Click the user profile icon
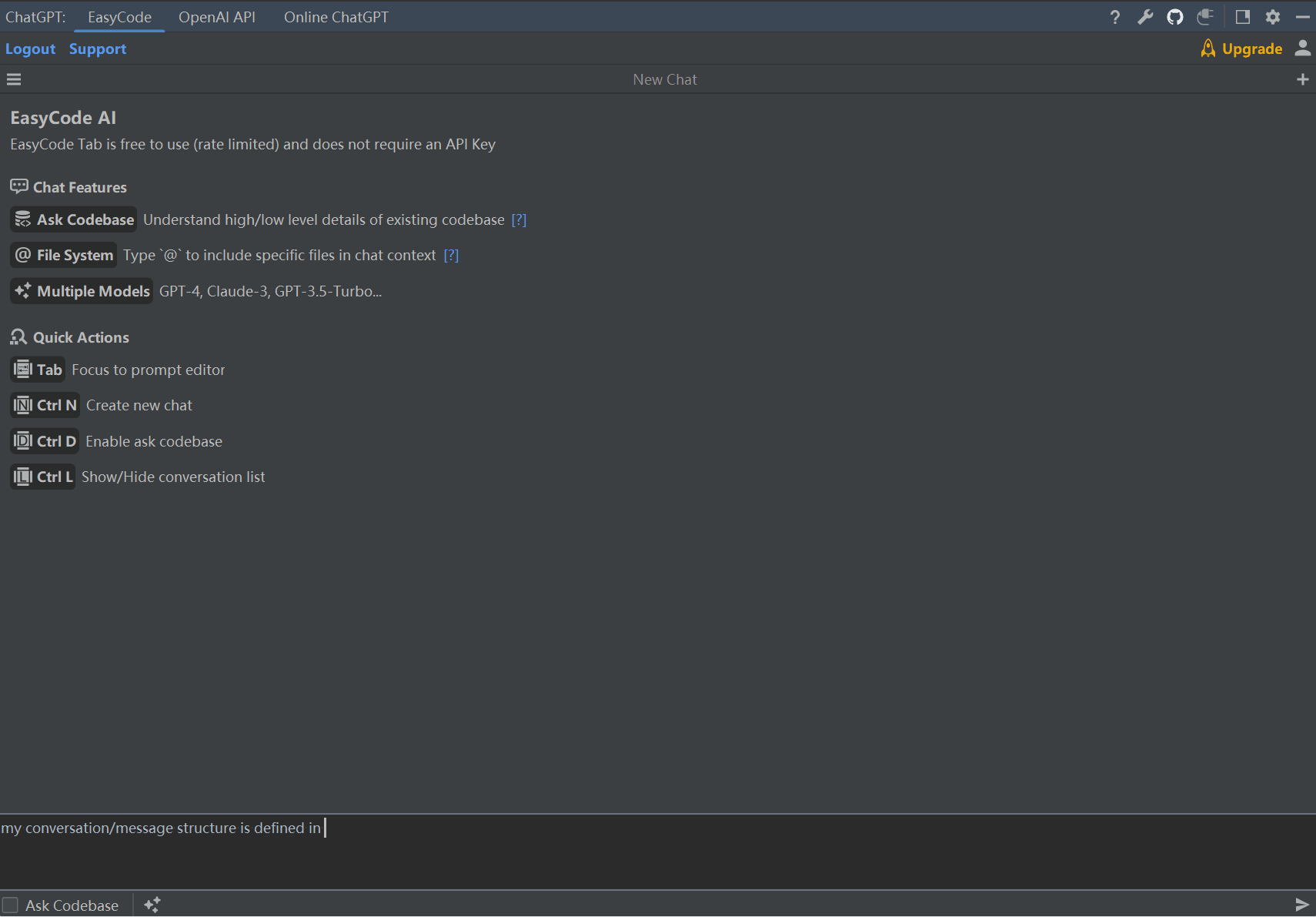 (1302, 49)
